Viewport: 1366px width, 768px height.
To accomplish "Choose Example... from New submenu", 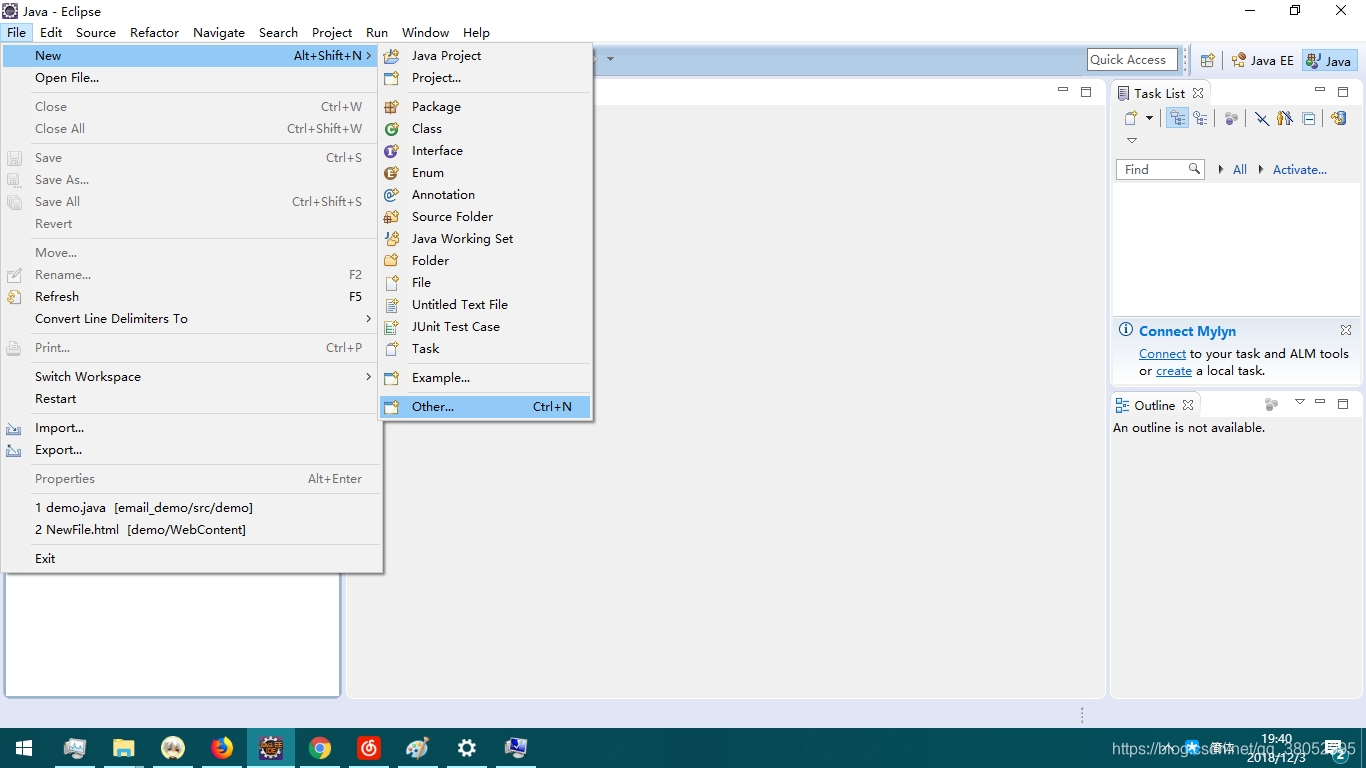I will pyautogui.click(x=484, y=378).
